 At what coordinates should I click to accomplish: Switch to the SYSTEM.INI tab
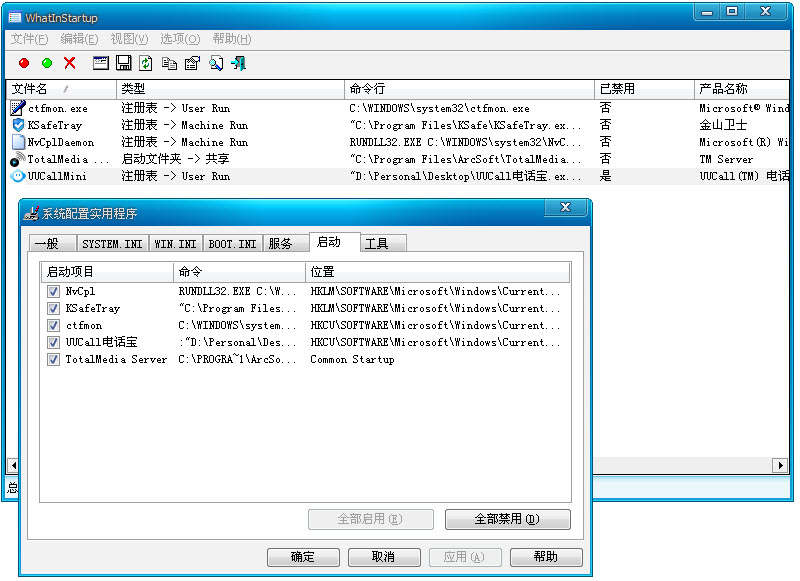pyautogui.click(x=113, y=243)
